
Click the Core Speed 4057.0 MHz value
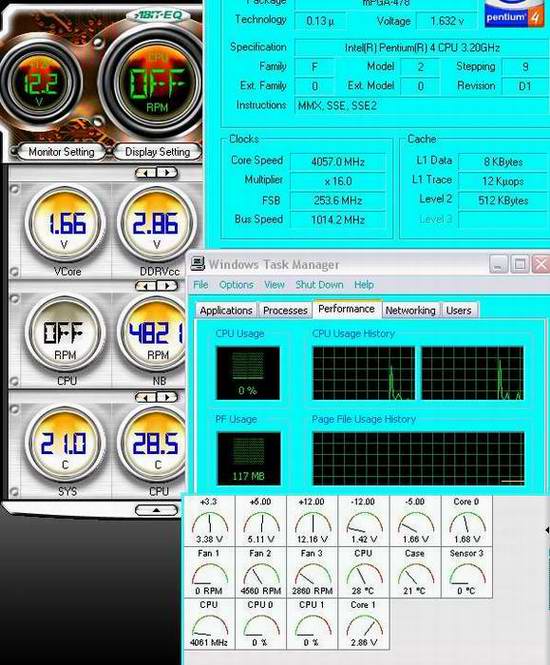click(338, 162)
